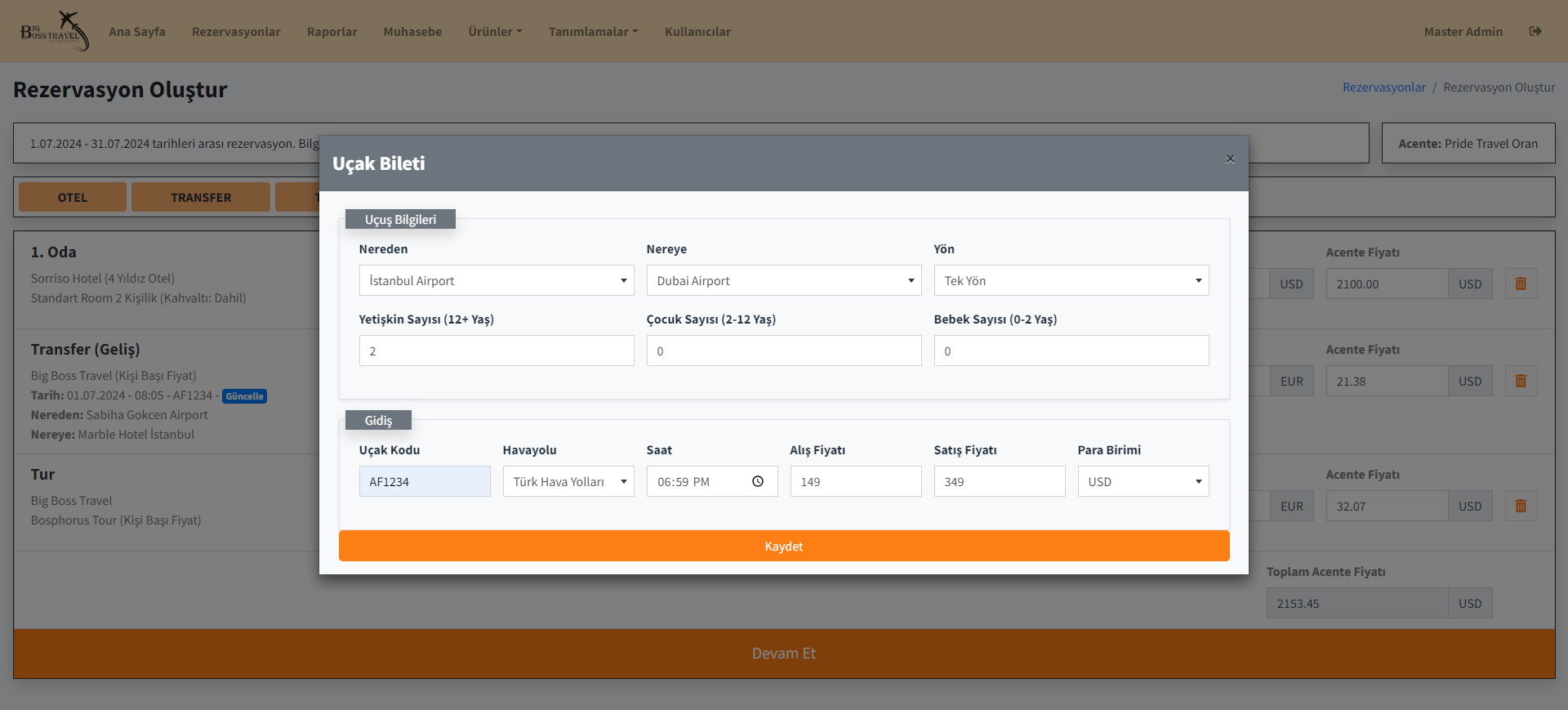
Task: Click the Nereye: Marble Hotel İstanbul text
Action: click(x=113, y=435)
